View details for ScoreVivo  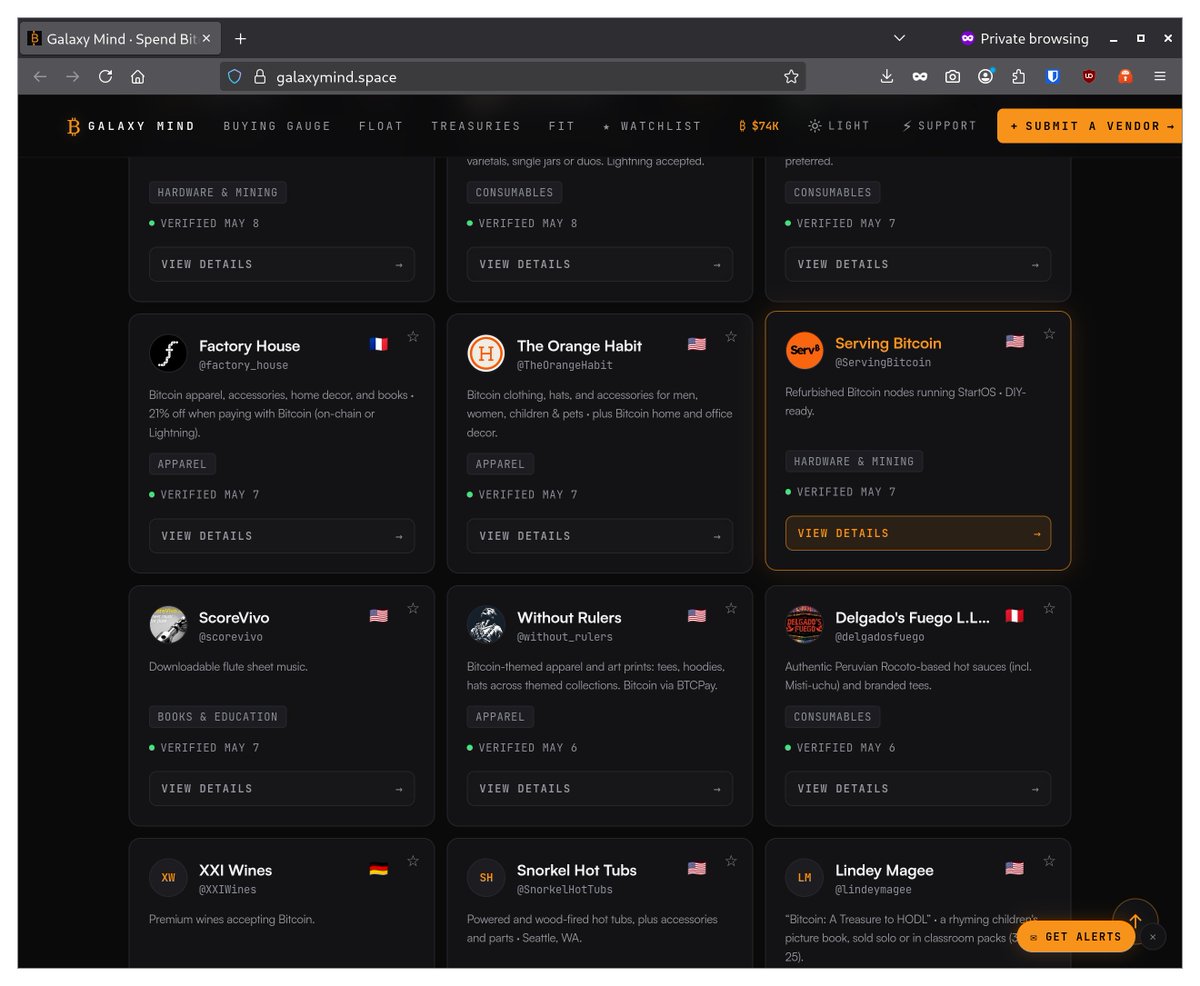(x=282, y=789)
